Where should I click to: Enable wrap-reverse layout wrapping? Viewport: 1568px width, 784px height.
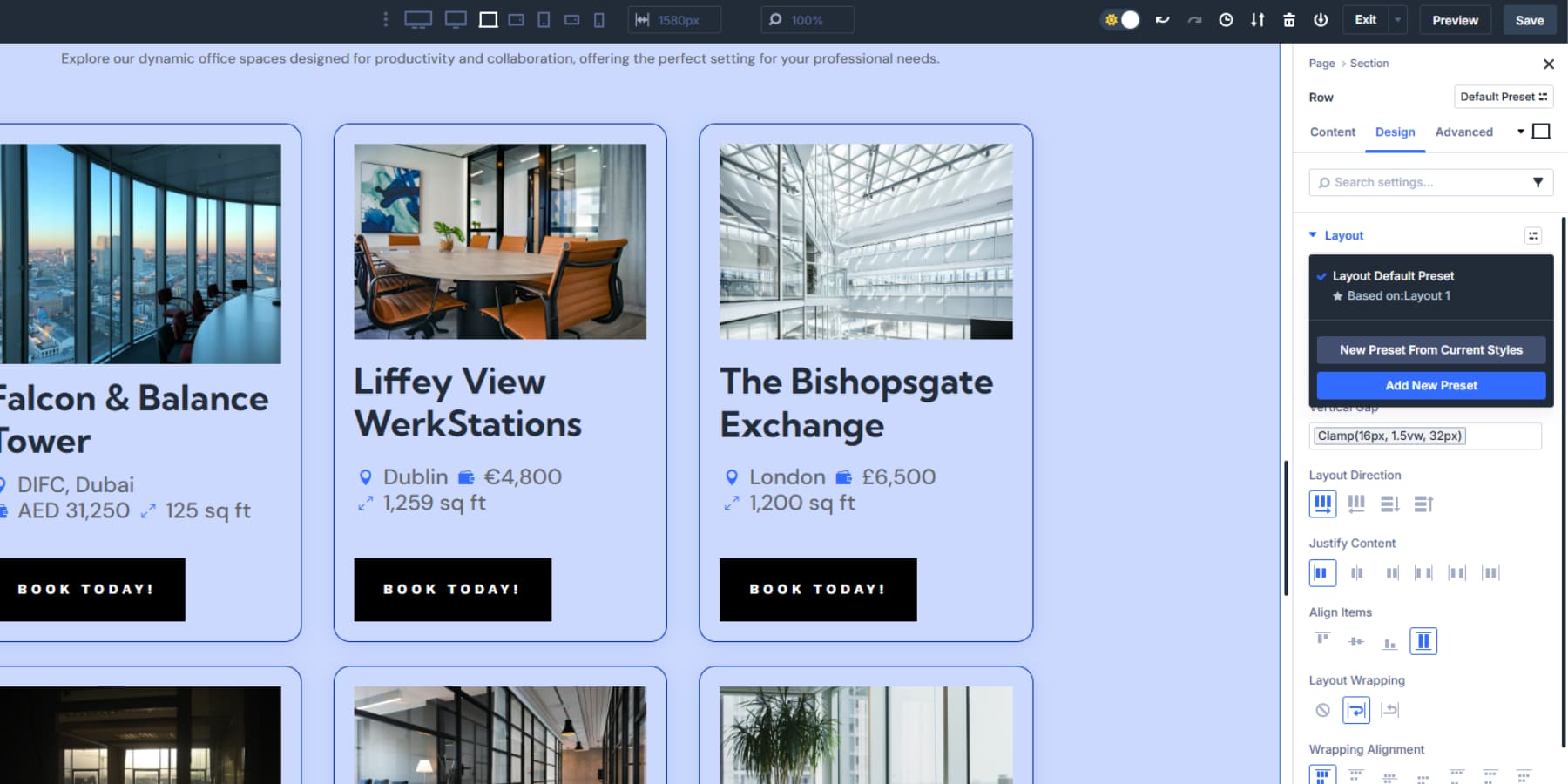1390,710
